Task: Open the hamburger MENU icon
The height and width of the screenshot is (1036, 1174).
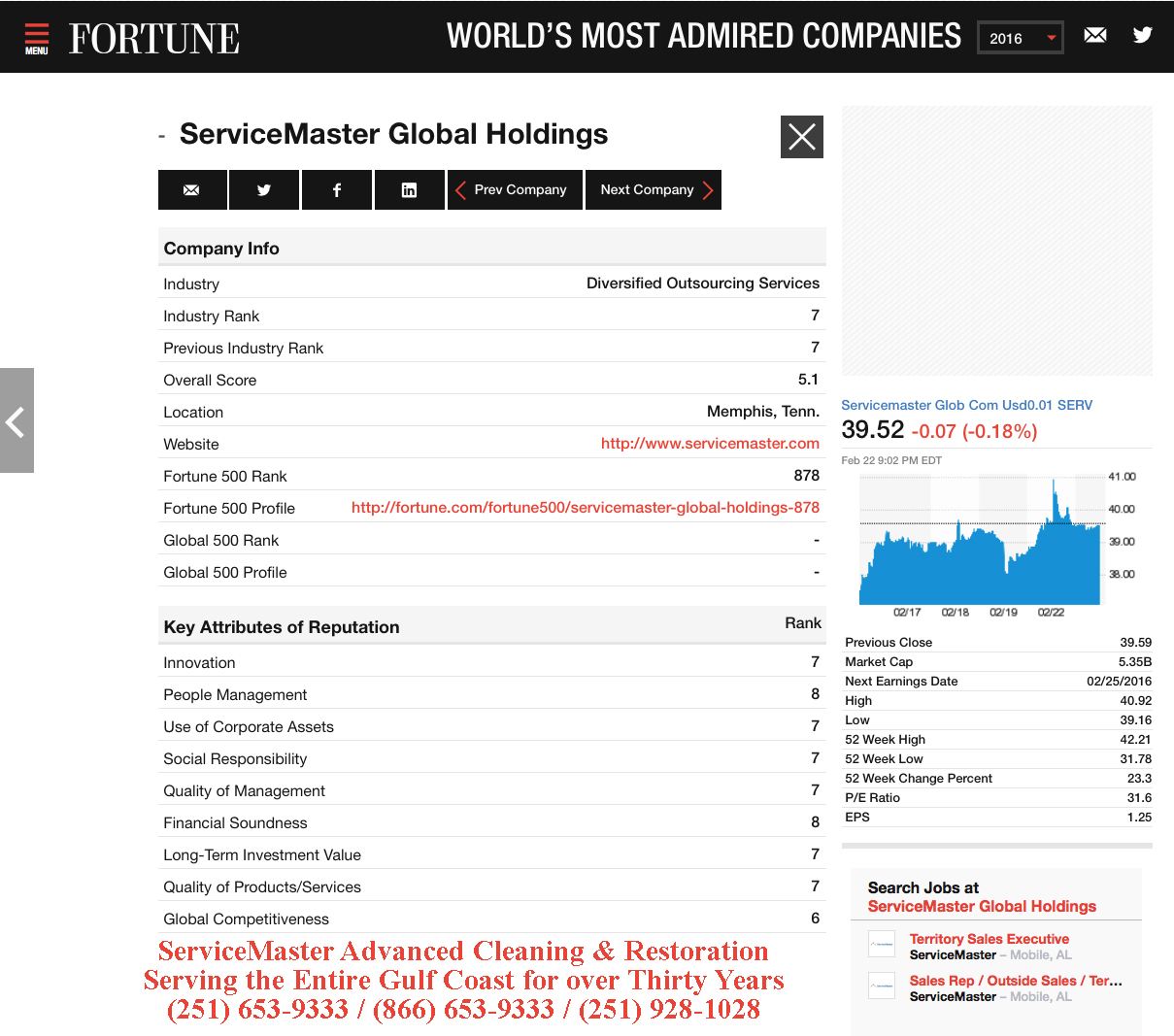Action: point(37,38)
